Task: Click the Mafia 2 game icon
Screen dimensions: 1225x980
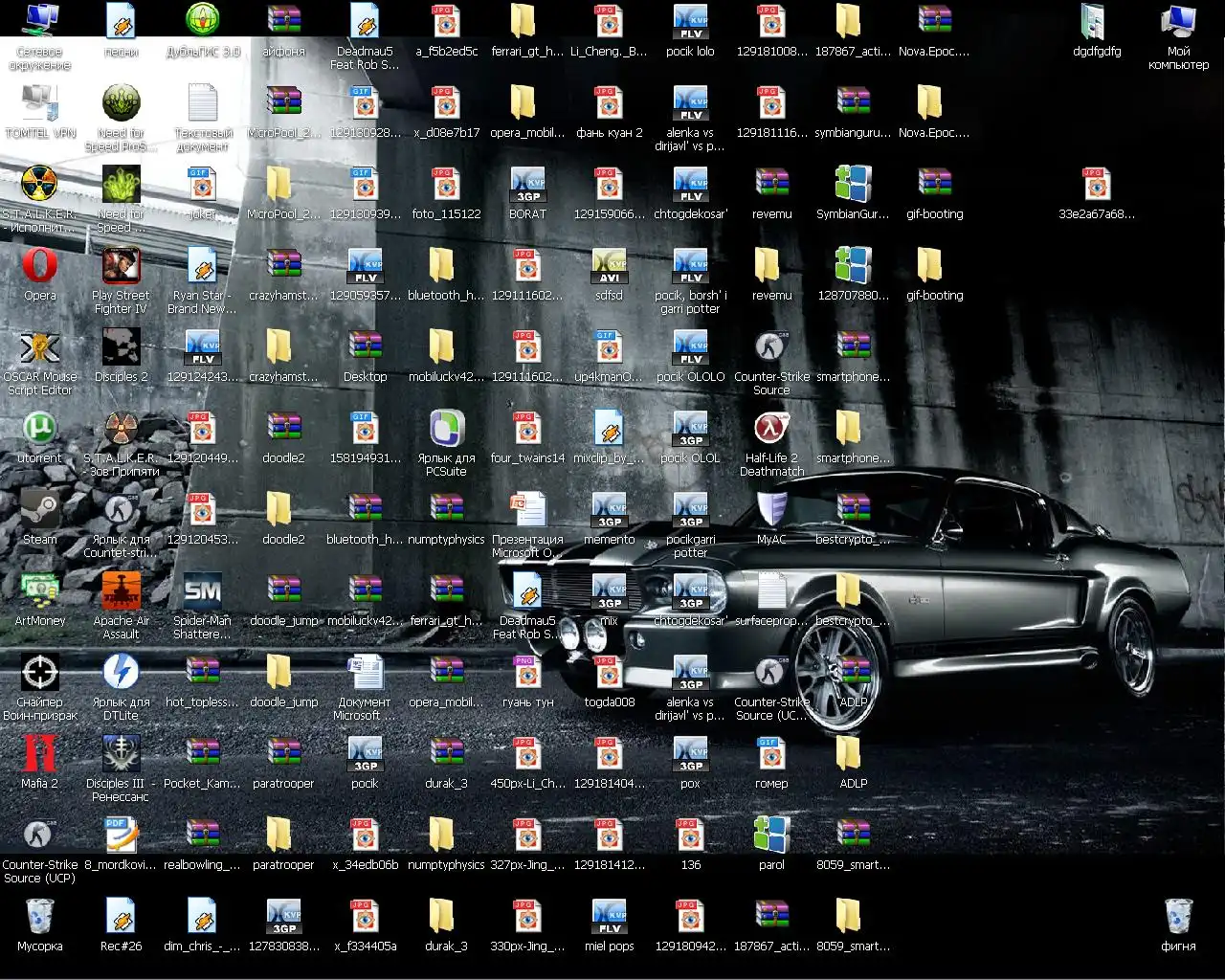Action: click(39, 754)
